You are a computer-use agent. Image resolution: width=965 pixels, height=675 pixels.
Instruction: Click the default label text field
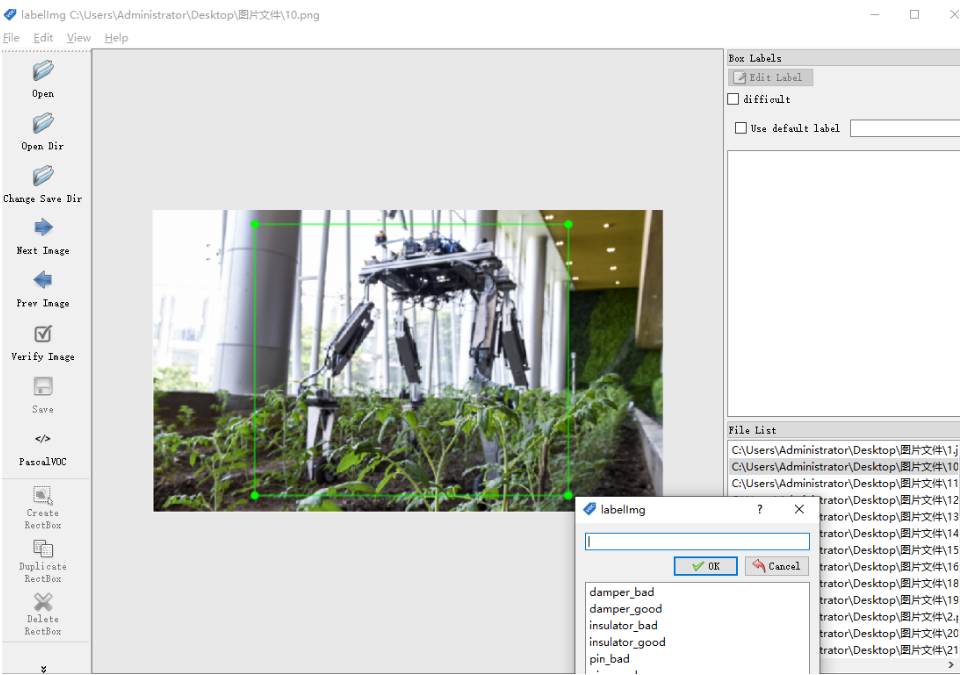coord(905,128)
